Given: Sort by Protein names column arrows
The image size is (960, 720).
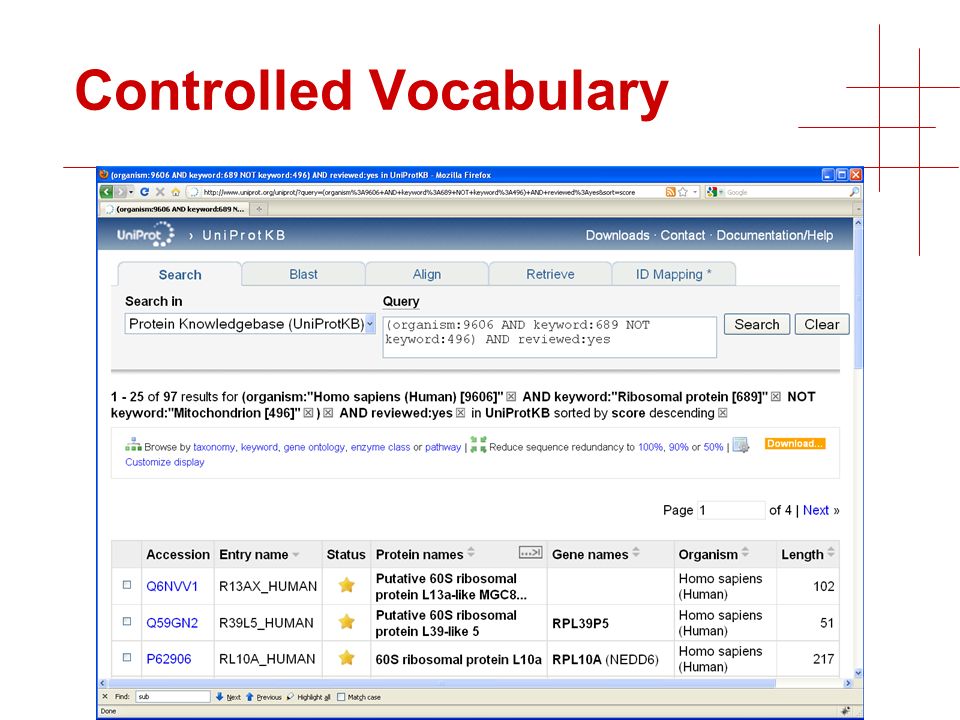Looking at the screenshot, I should point(471,552).
